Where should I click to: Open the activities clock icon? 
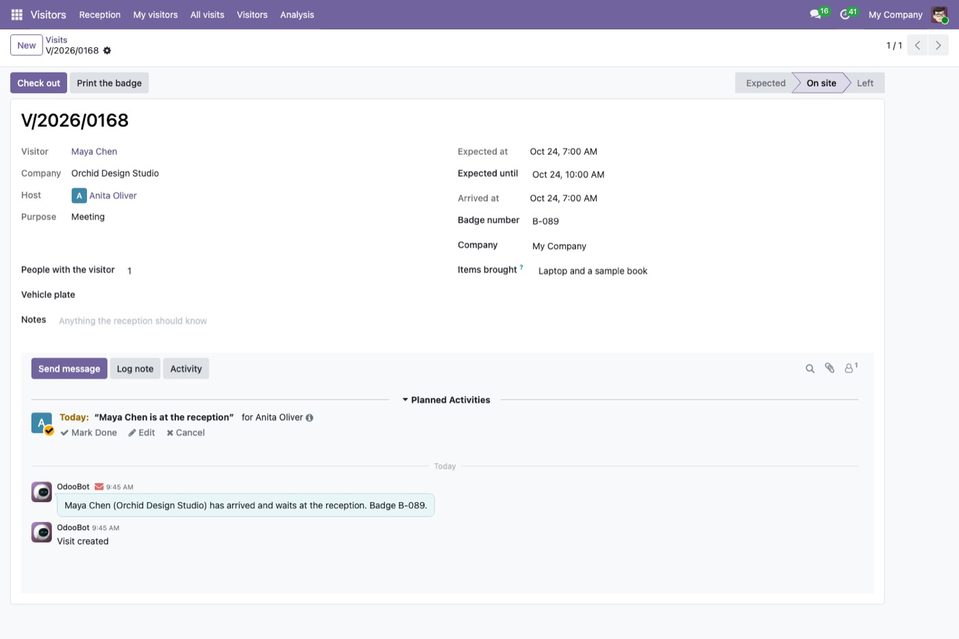pyautogui.click(x=845, y=14)
